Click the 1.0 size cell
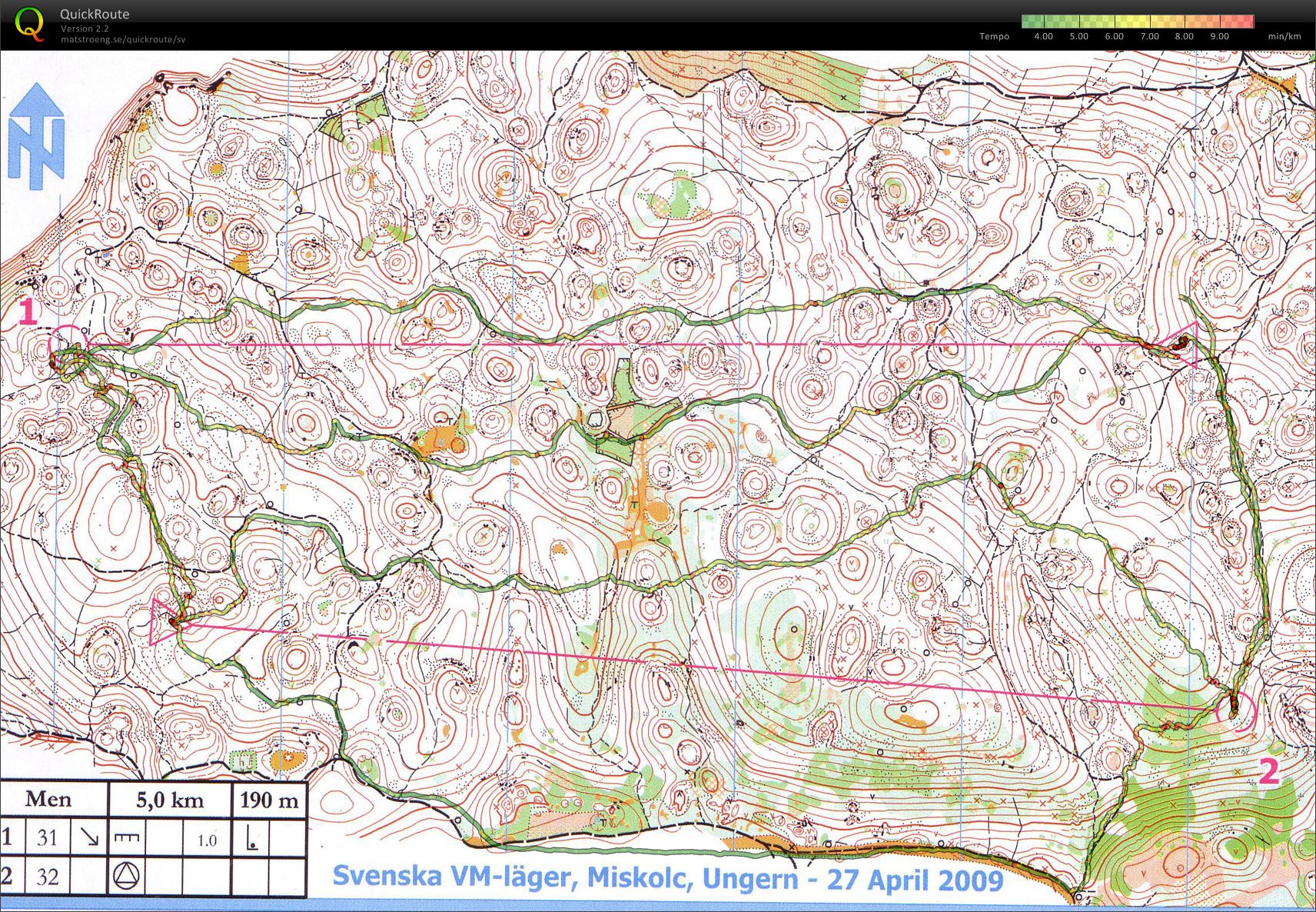The image size is (1316, 912). click(207, 840)
